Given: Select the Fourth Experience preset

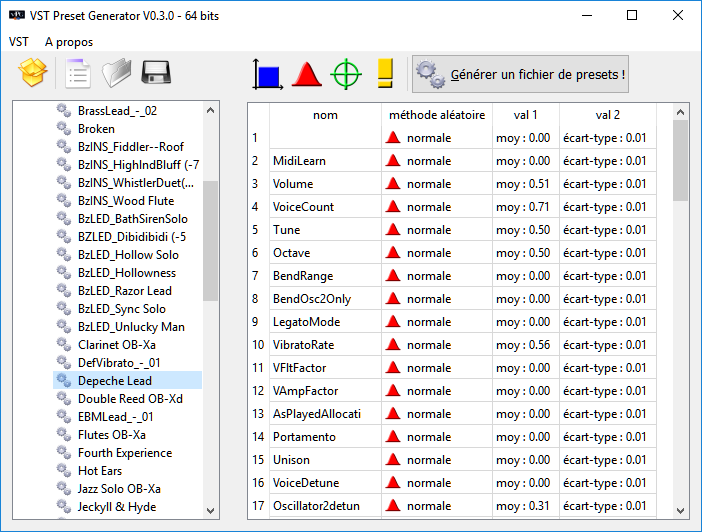Looking at the screenshot, I should click(125, 453).
